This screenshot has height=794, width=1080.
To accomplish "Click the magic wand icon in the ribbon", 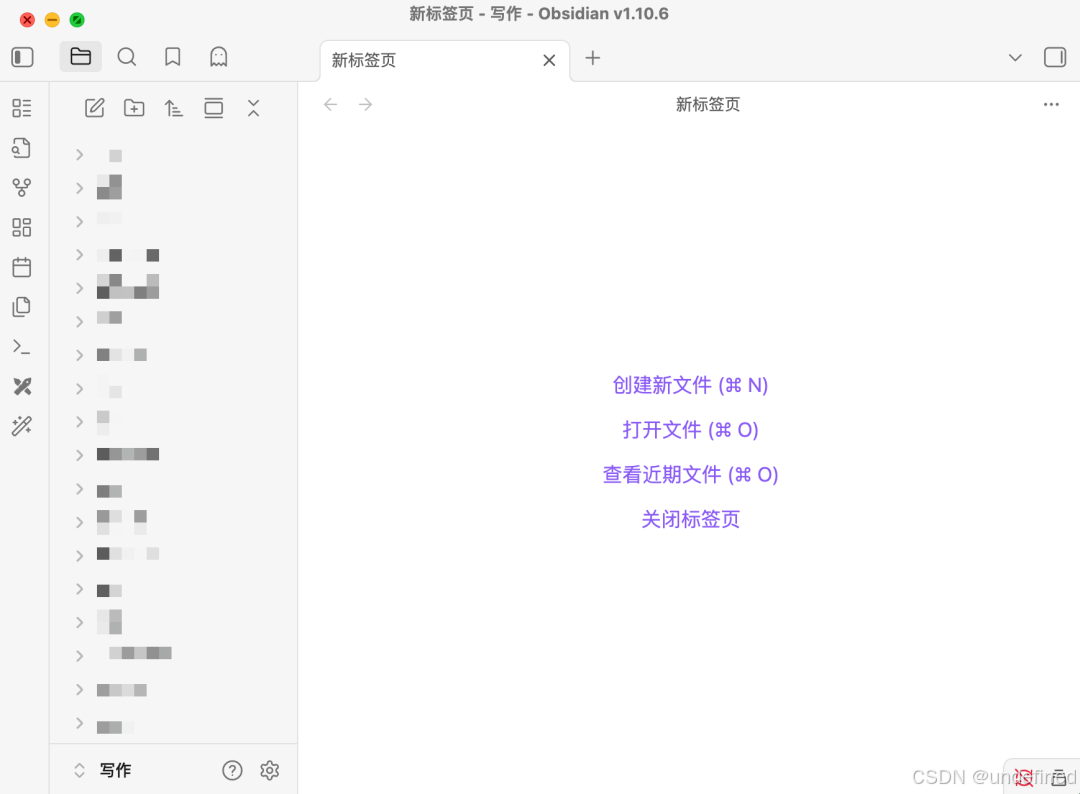I will point(22,427).
